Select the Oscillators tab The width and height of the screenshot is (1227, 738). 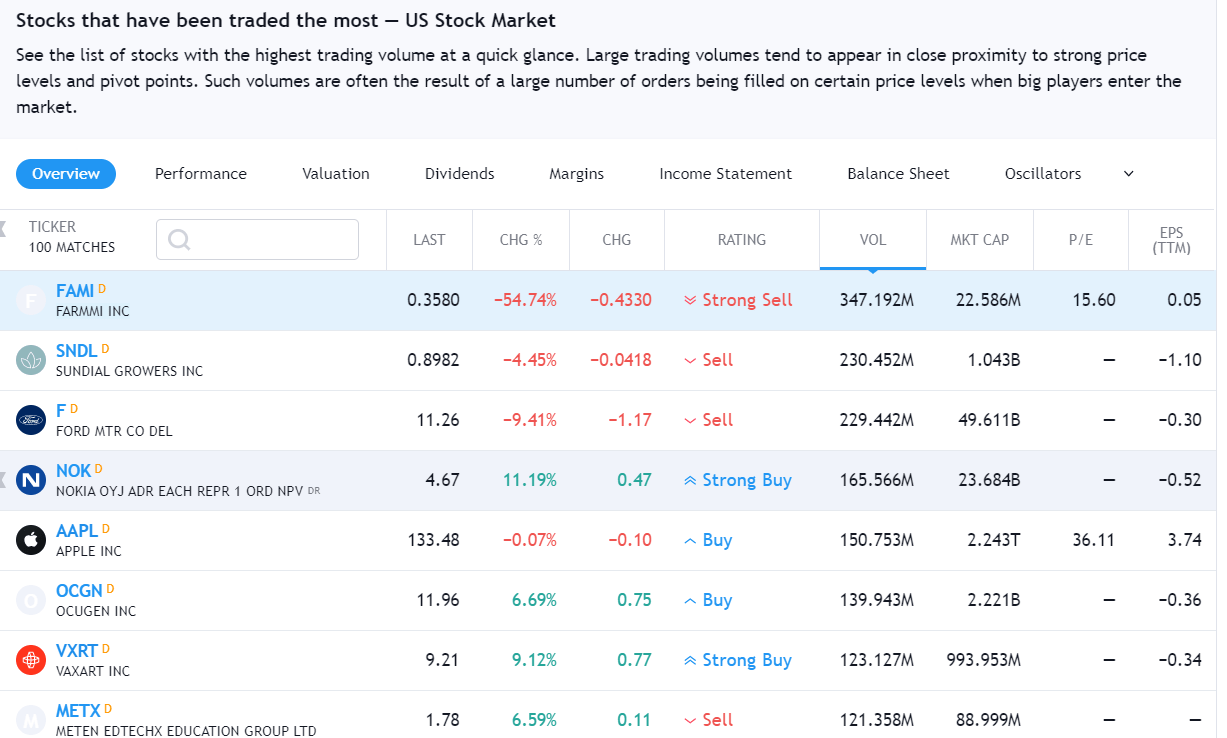coord(1043,174)
